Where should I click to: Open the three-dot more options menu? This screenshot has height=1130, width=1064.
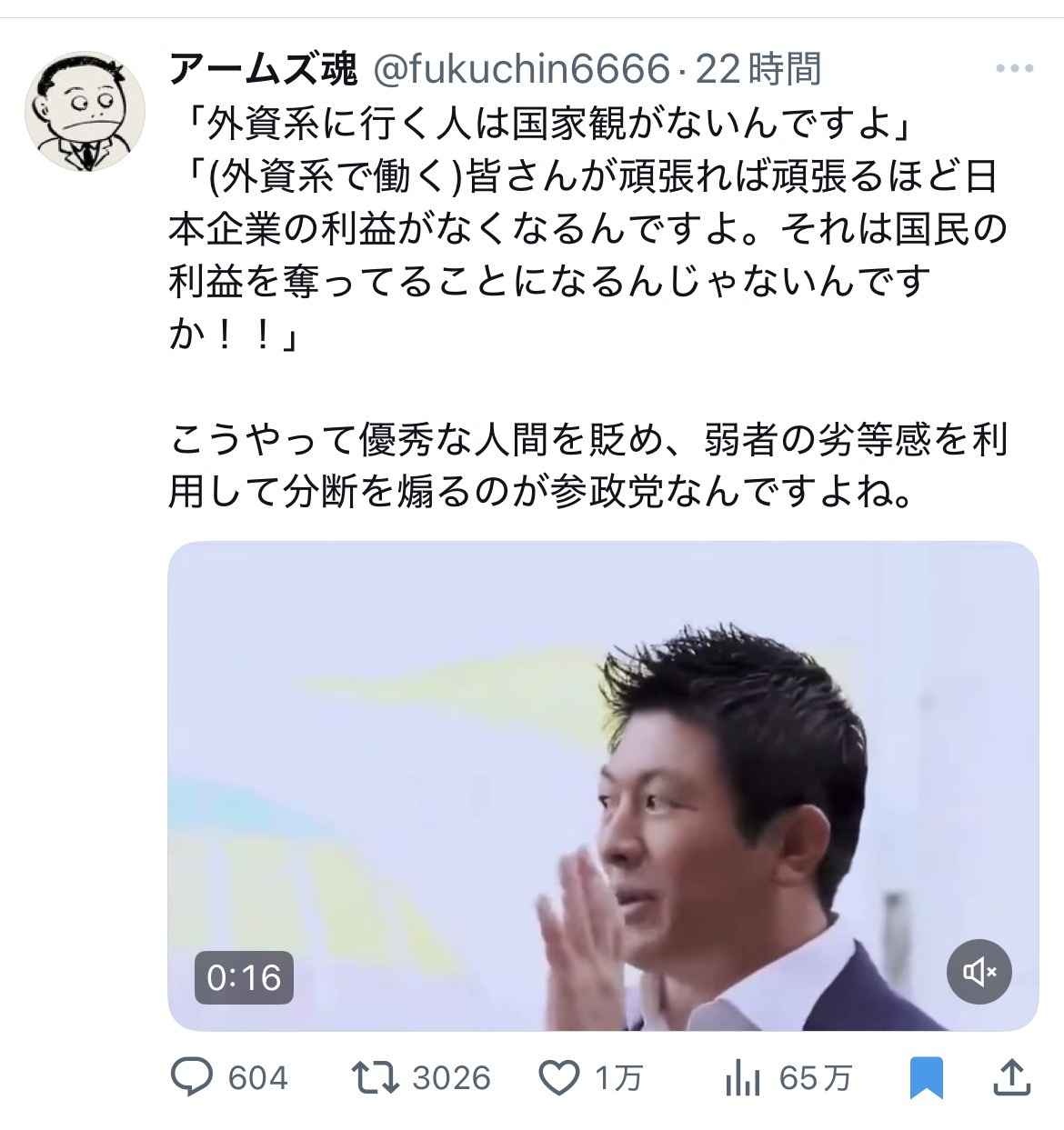click(x=1015, y=68)
